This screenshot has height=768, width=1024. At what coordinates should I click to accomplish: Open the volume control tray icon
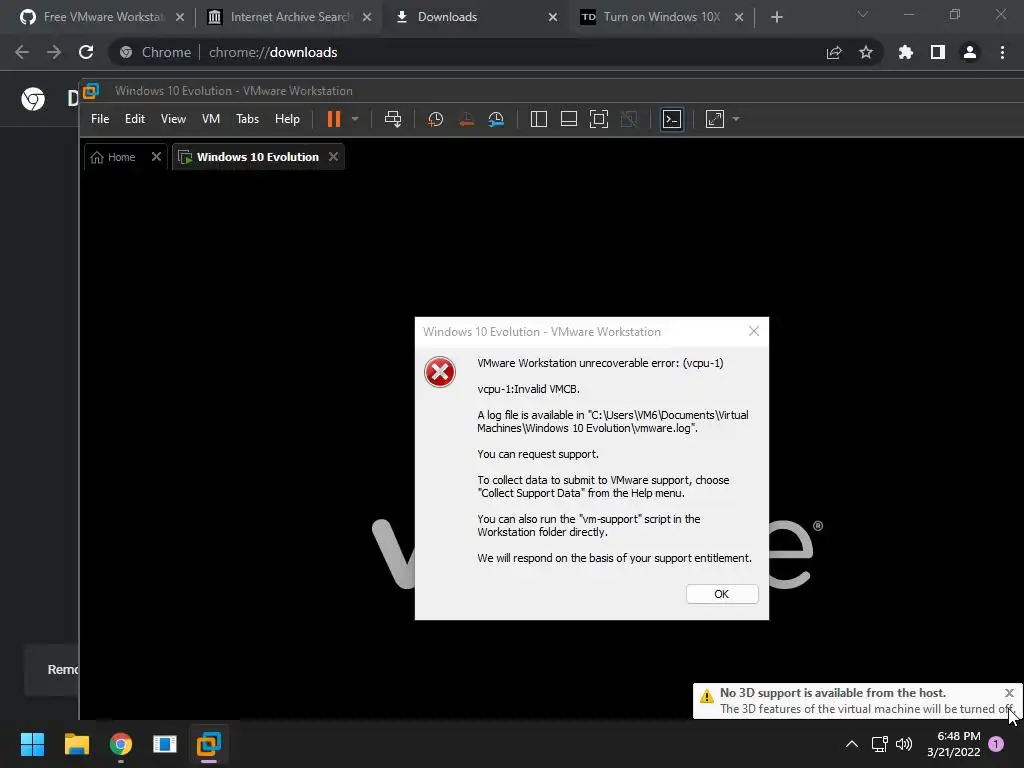tap(904, 744)
